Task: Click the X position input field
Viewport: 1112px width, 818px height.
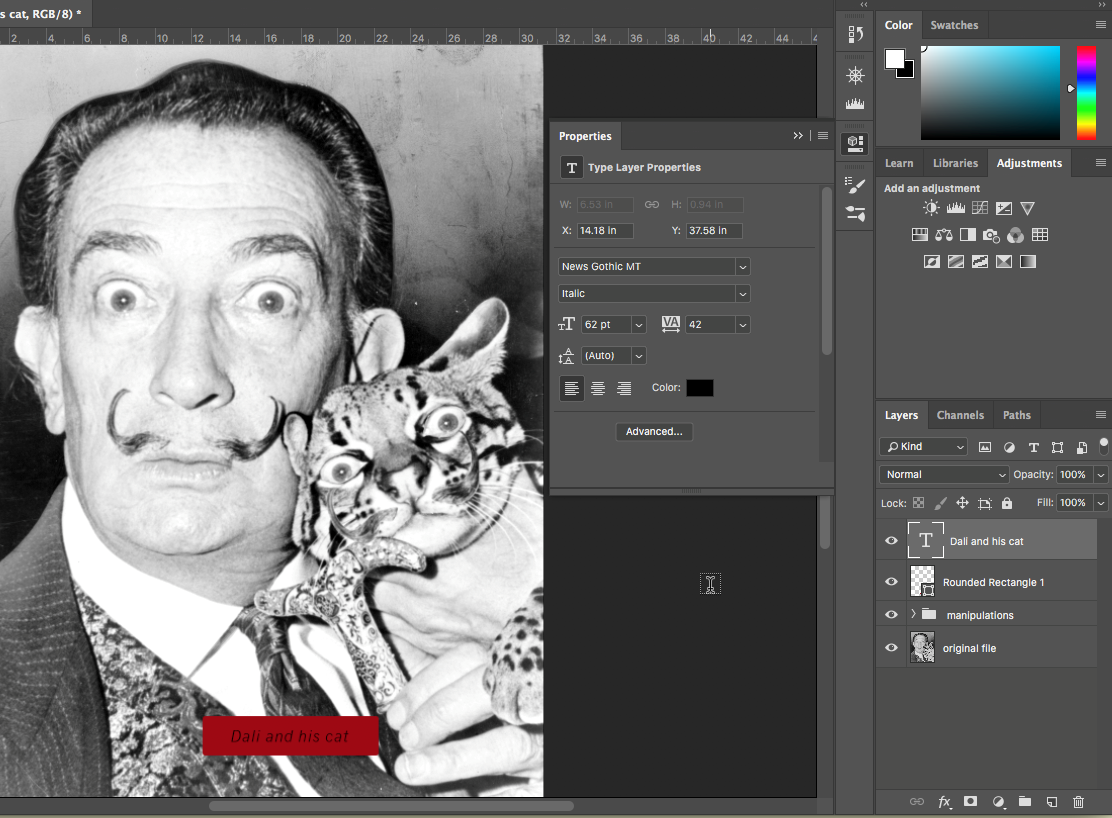Action: tap(605, 231)
